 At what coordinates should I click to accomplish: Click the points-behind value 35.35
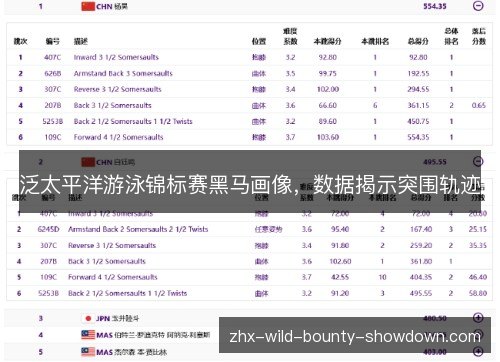click(478, 245)
